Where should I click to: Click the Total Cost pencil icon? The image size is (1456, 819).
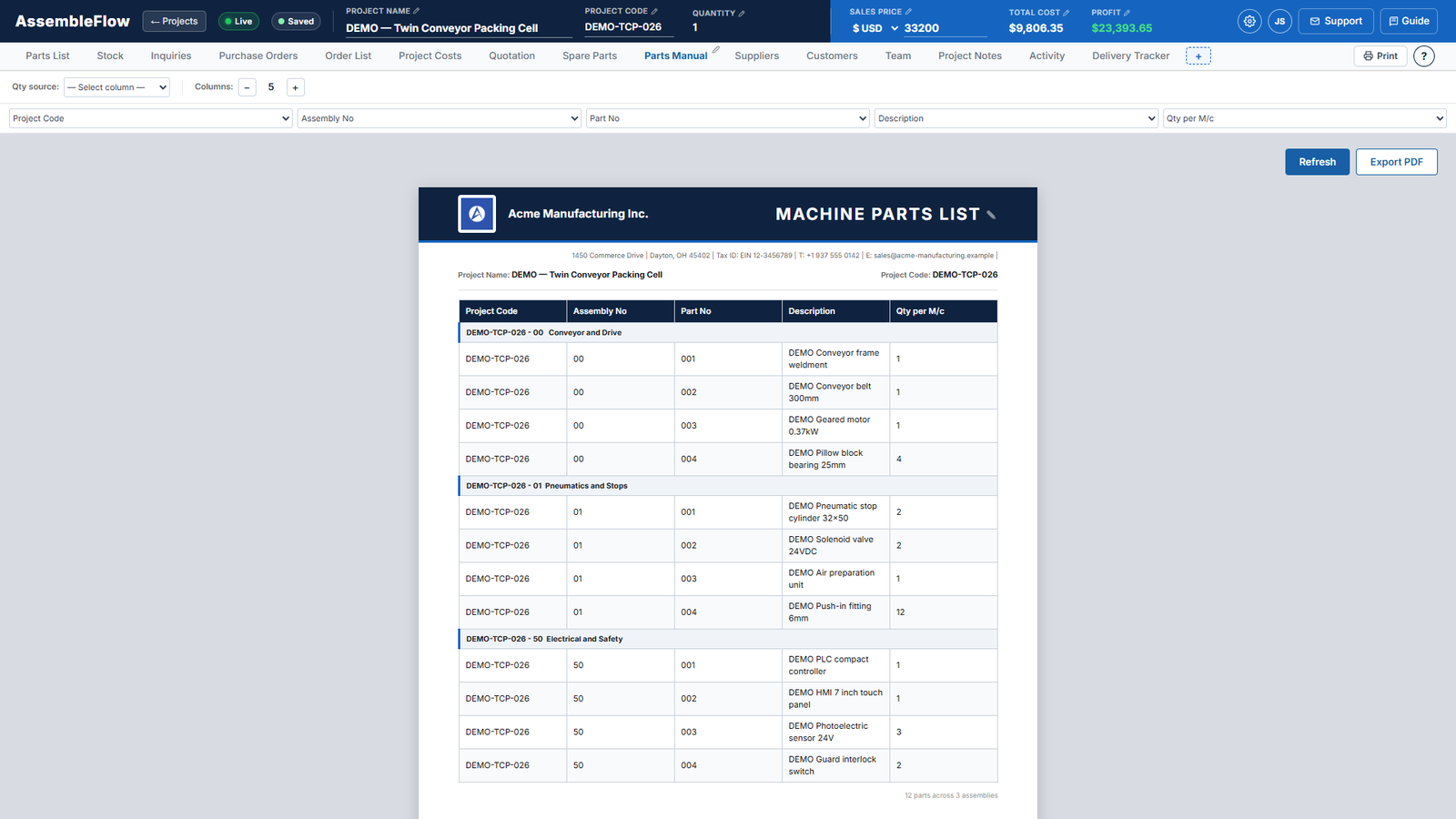[1067, 13]
